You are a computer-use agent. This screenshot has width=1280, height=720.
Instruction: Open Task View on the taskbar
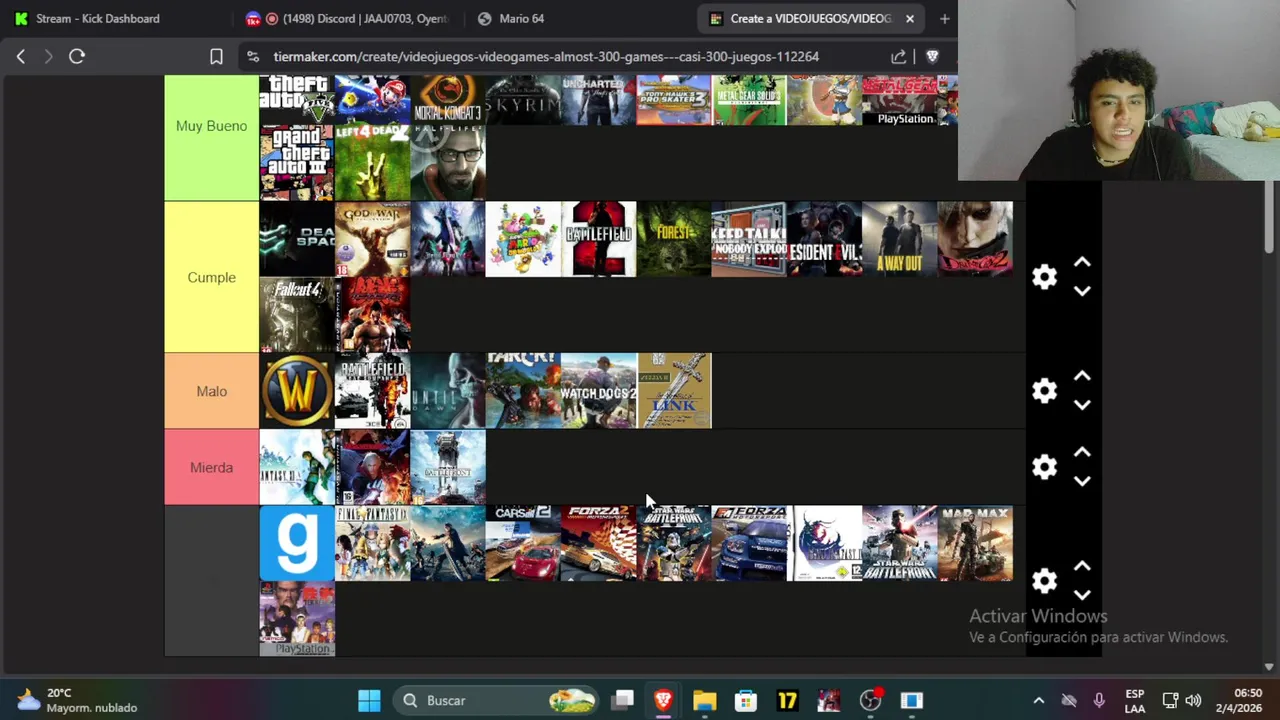[x=623, y=700]
